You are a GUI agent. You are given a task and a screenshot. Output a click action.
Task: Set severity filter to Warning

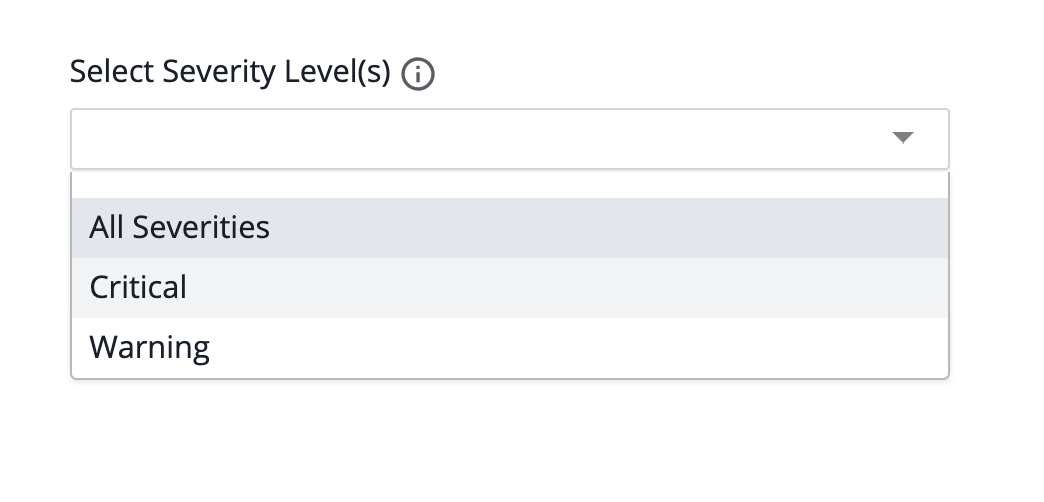tap(510, 348)
